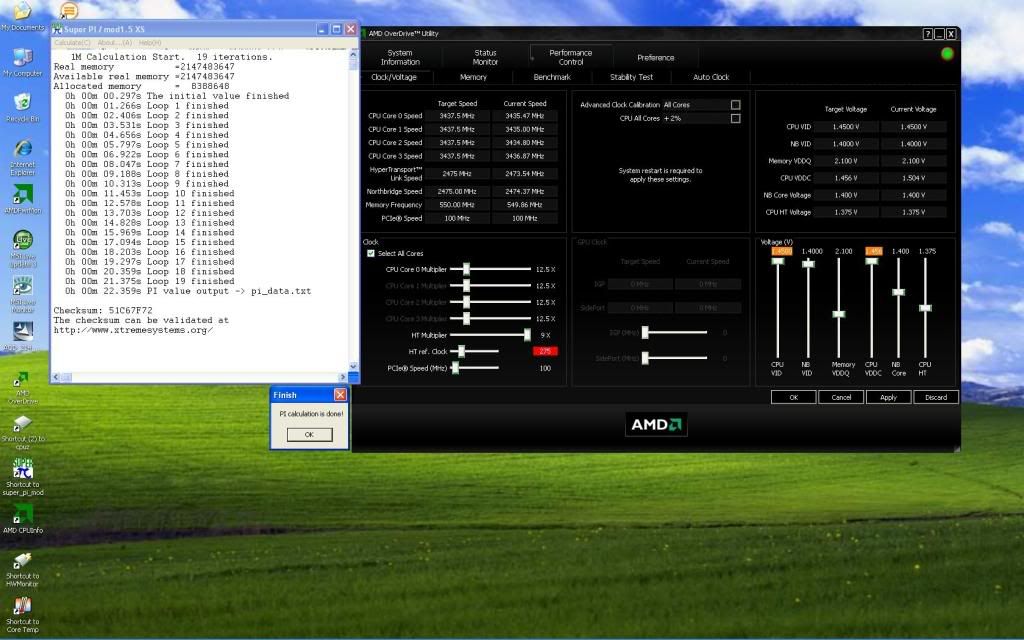
Task: Open the Calculate menu in Super PI
Action: click(x=72, y=43)
